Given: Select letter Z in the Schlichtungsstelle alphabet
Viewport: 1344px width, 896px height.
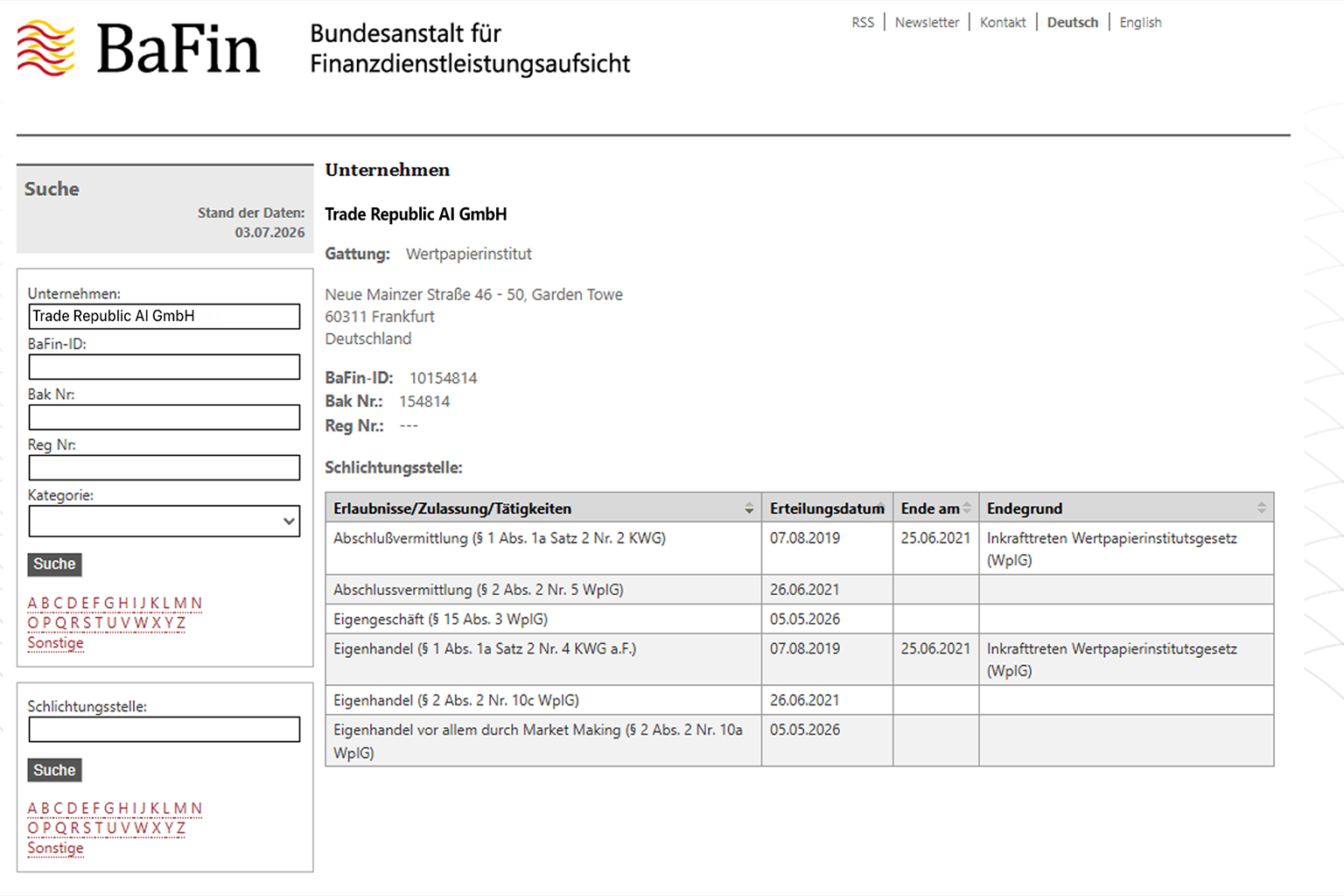Looking at the screenshot, I should (x=181, y=828).
